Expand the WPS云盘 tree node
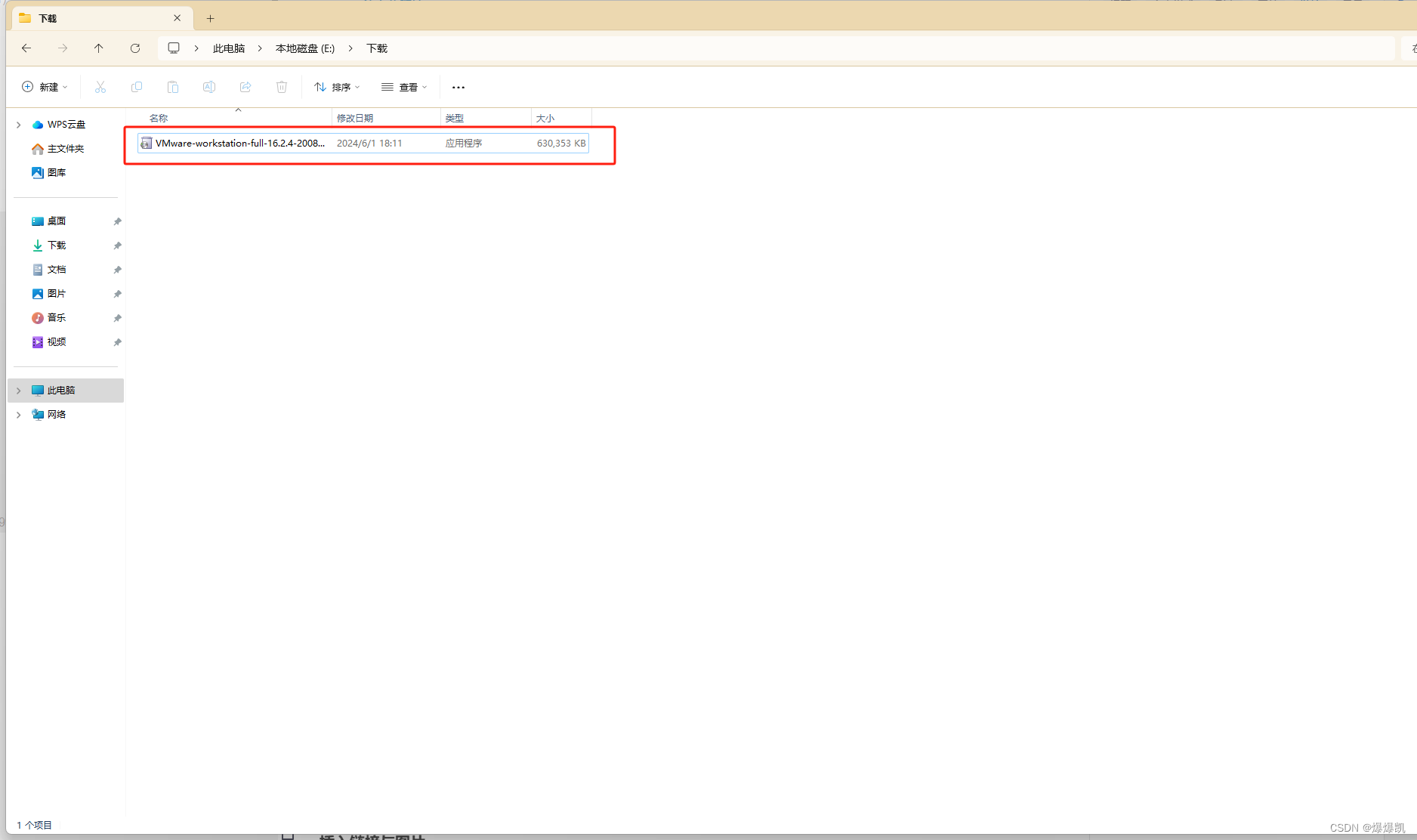This screenshot has width=1417, height=840. tap(19, 125)
